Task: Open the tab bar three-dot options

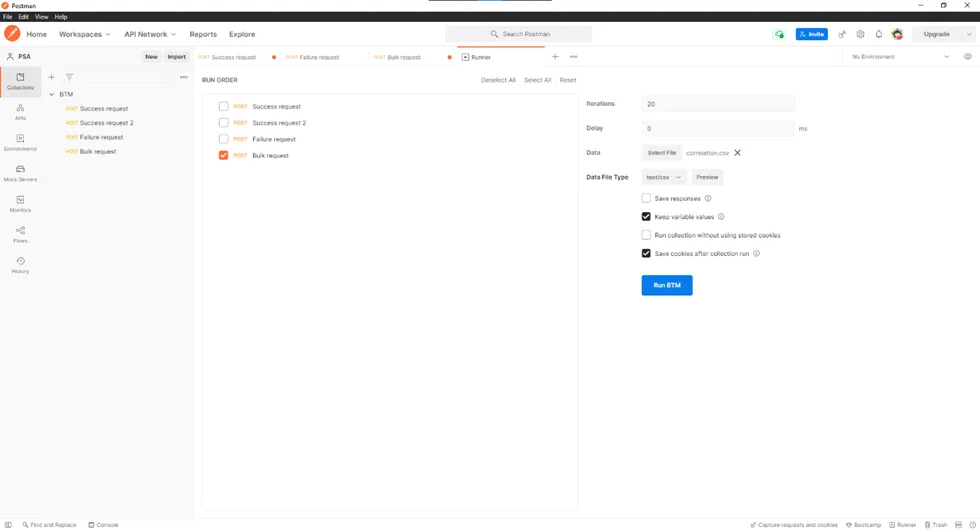Action: pos(573,57)
